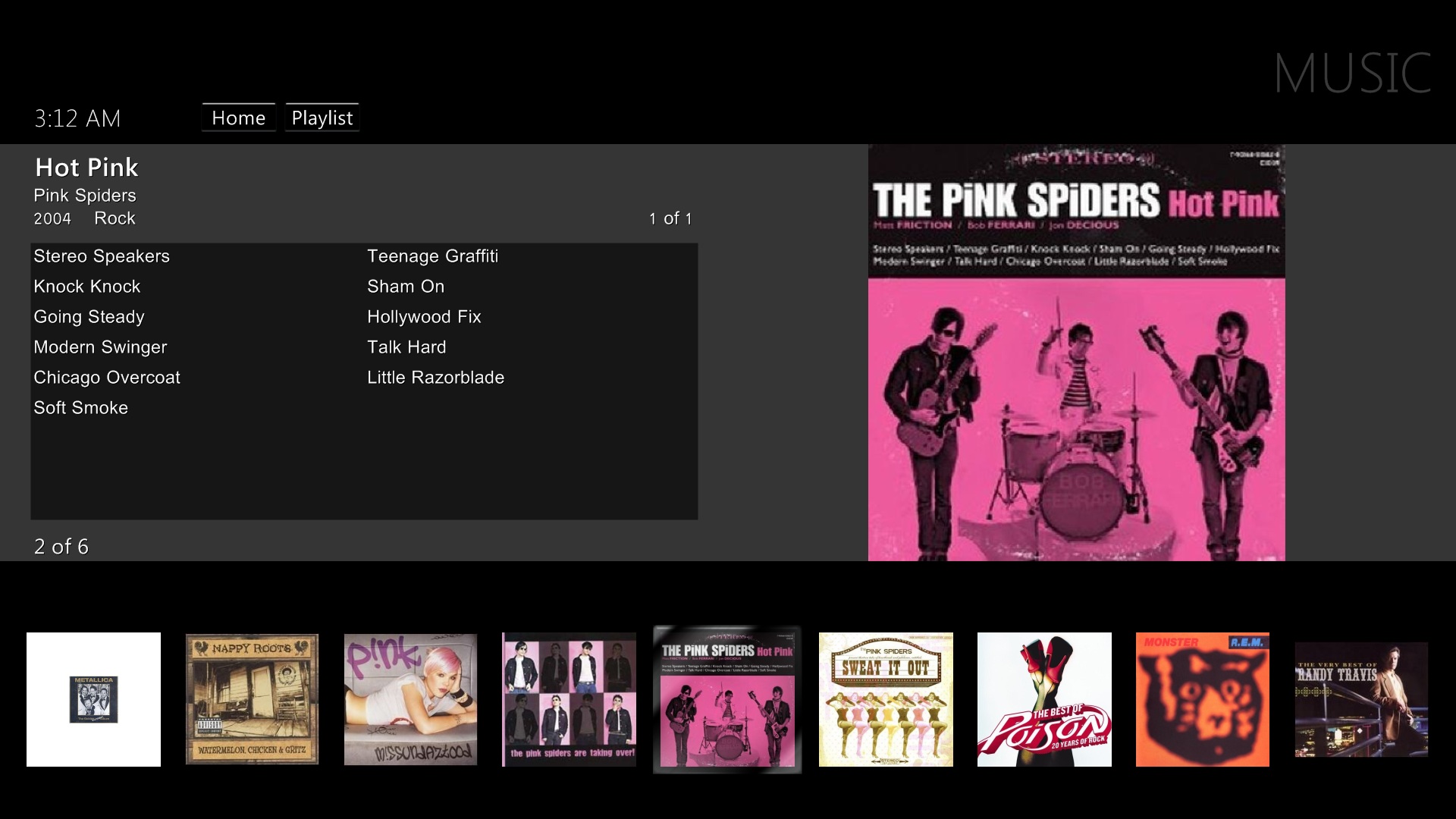The image size is (1456, 819).
Task: Go to the Home button
Action: point(239,118)
